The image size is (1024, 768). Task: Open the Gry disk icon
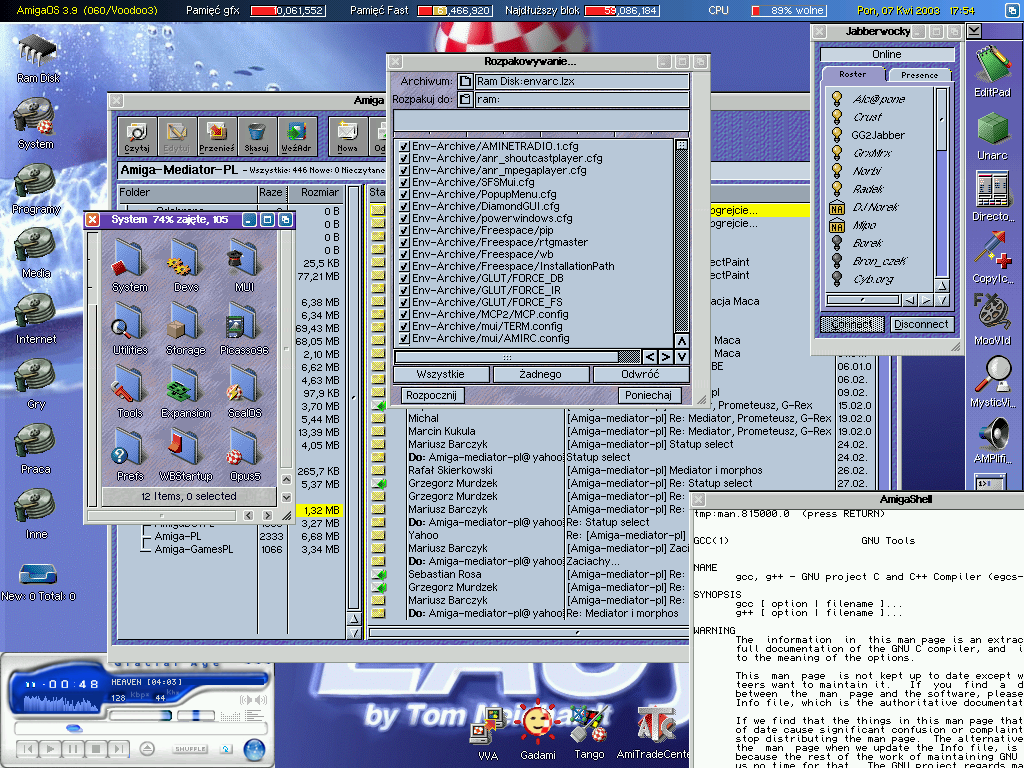point(36,383)
